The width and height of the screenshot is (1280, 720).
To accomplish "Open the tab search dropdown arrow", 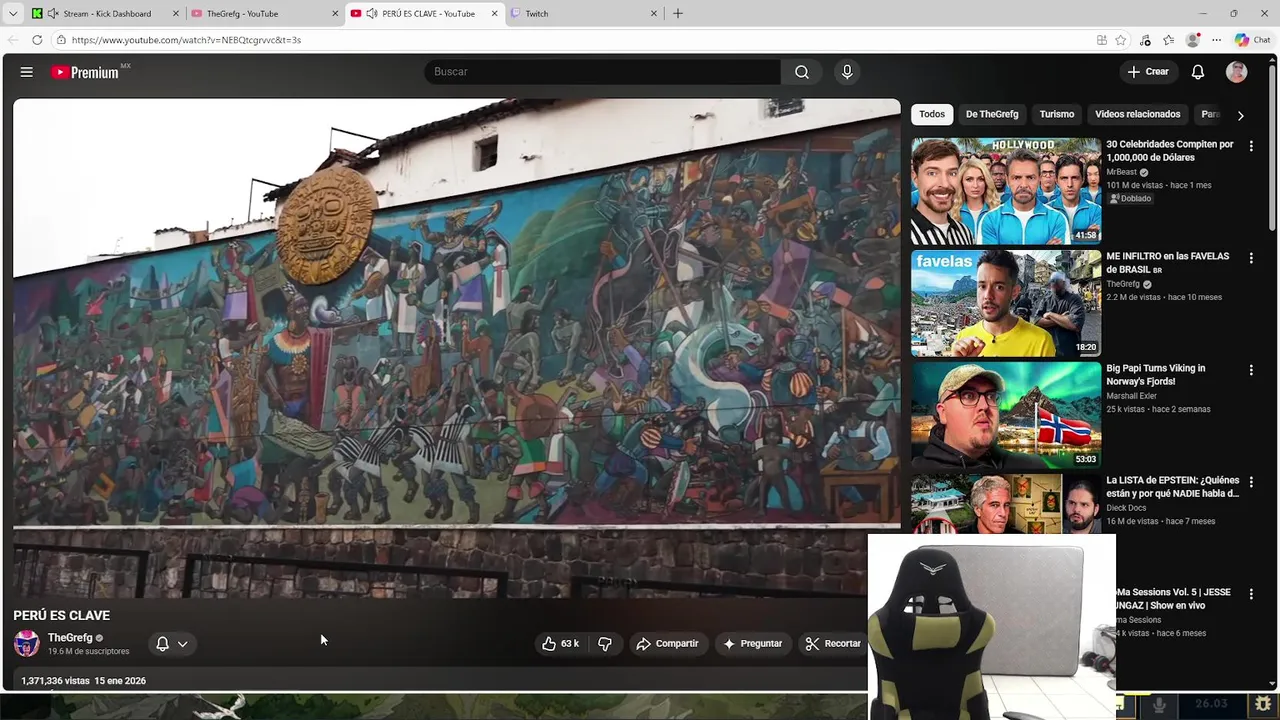I will (x=13, y=13).
